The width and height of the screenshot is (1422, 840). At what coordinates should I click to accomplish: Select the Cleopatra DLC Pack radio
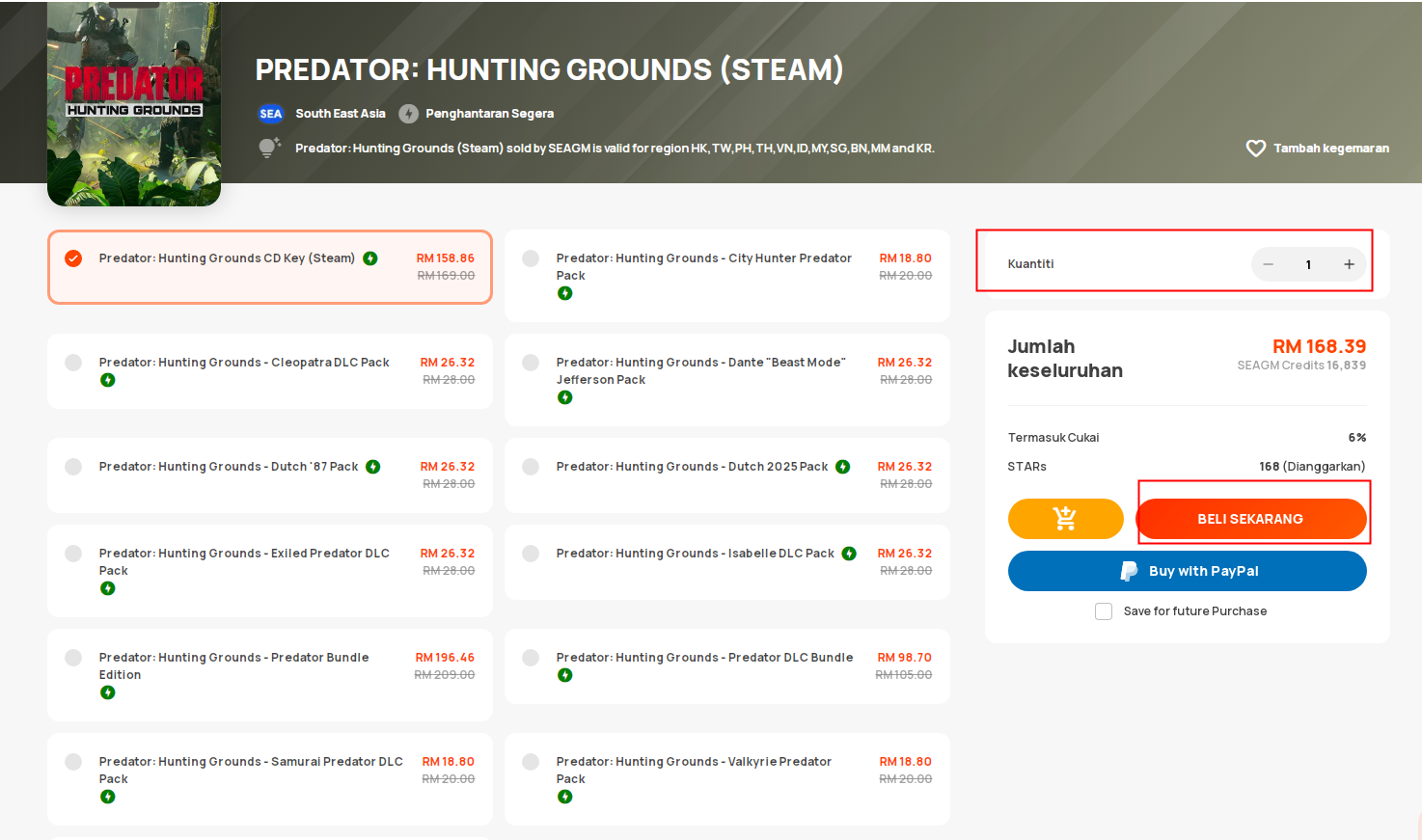[73, 363]
